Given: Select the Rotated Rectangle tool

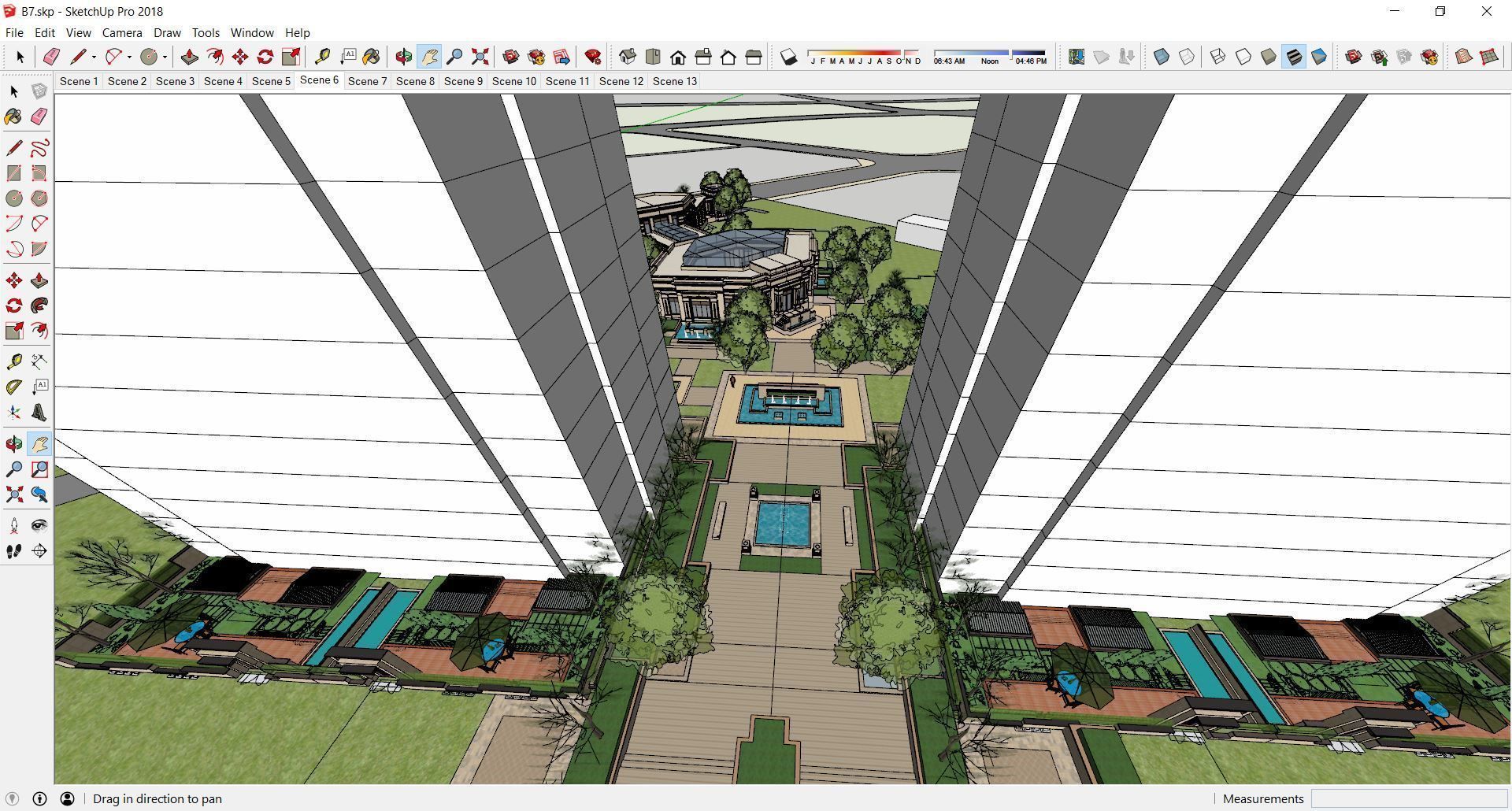Looking at the screenshot, I should [39, 173].
